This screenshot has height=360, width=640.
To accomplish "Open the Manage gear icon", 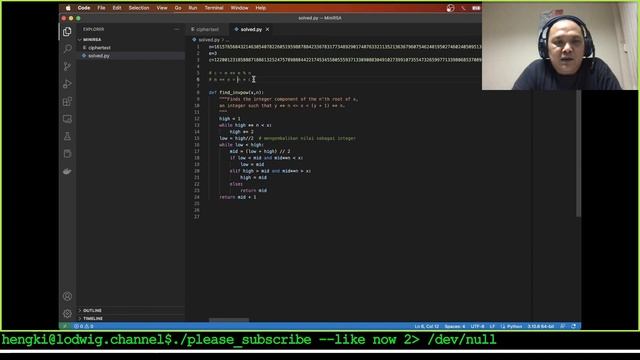I will (67, 313).
